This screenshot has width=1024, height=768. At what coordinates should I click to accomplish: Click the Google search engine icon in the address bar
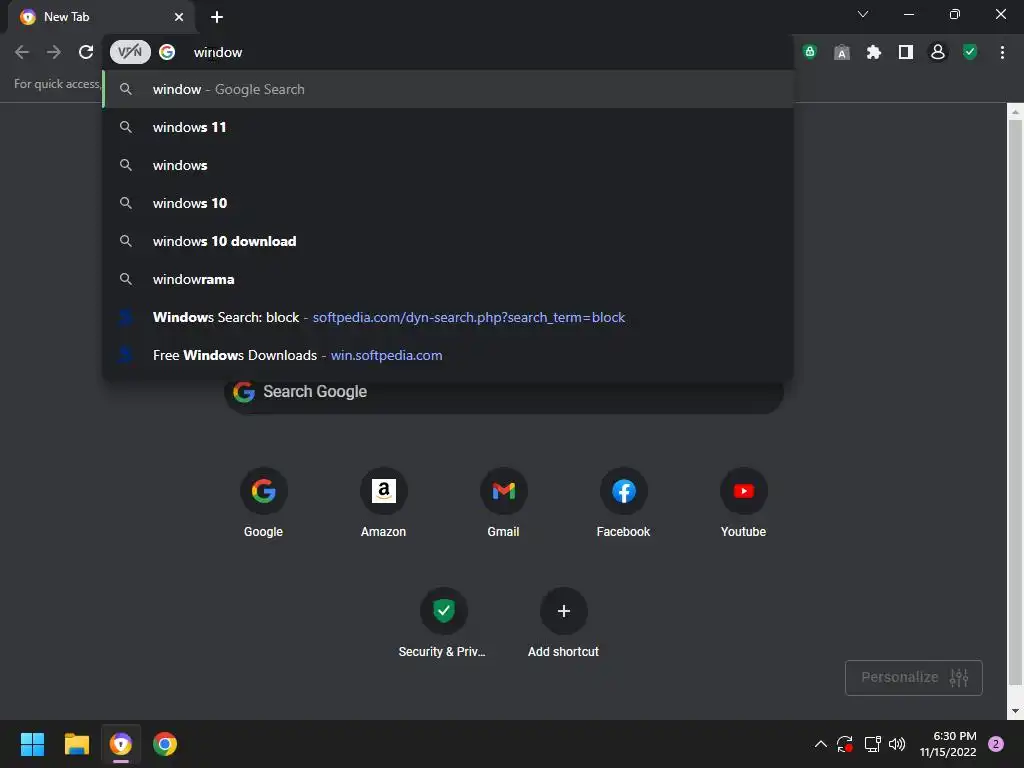(x=167, y=52)
